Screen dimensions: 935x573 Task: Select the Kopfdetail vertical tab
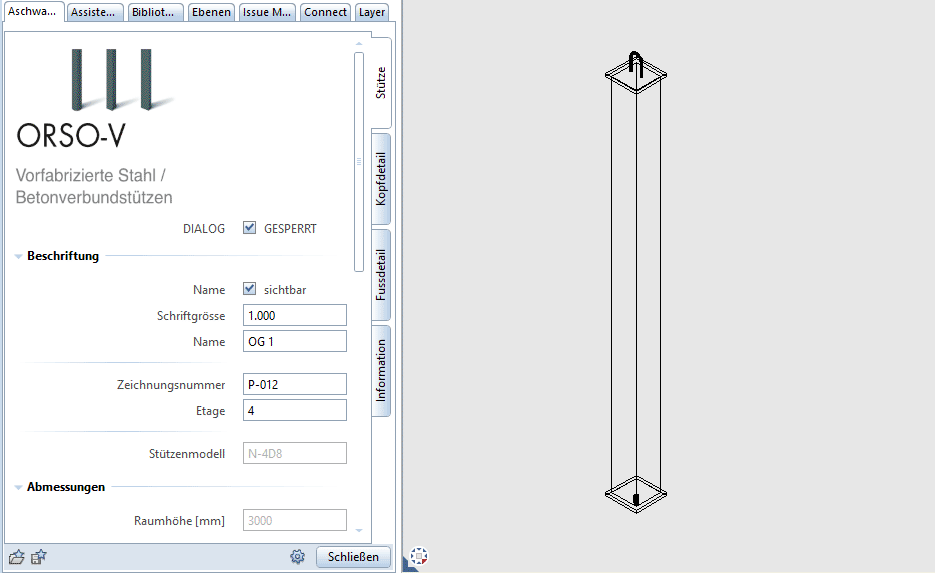tap(380, 179)
